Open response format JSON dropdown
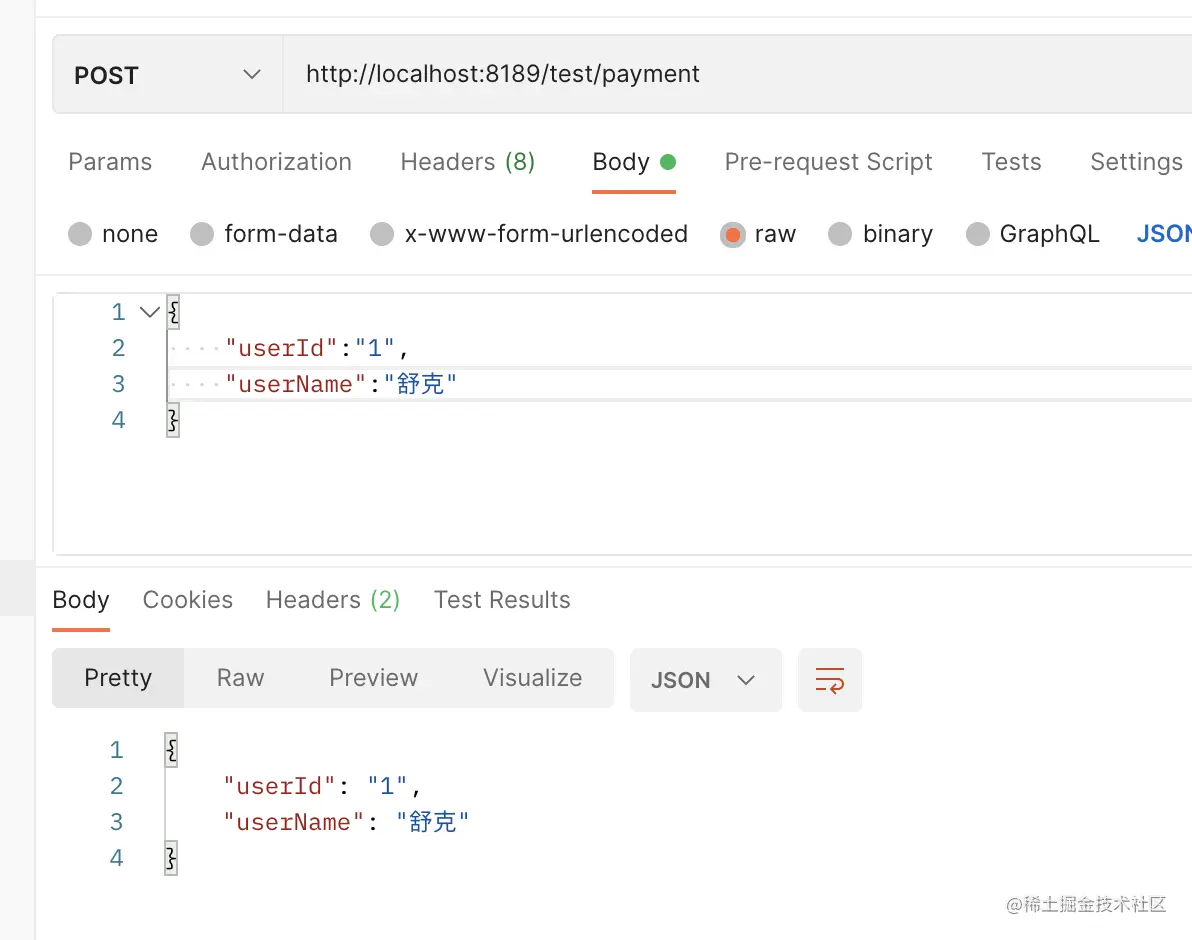This screenshot has width=1192, height=940. coord(705,679)
